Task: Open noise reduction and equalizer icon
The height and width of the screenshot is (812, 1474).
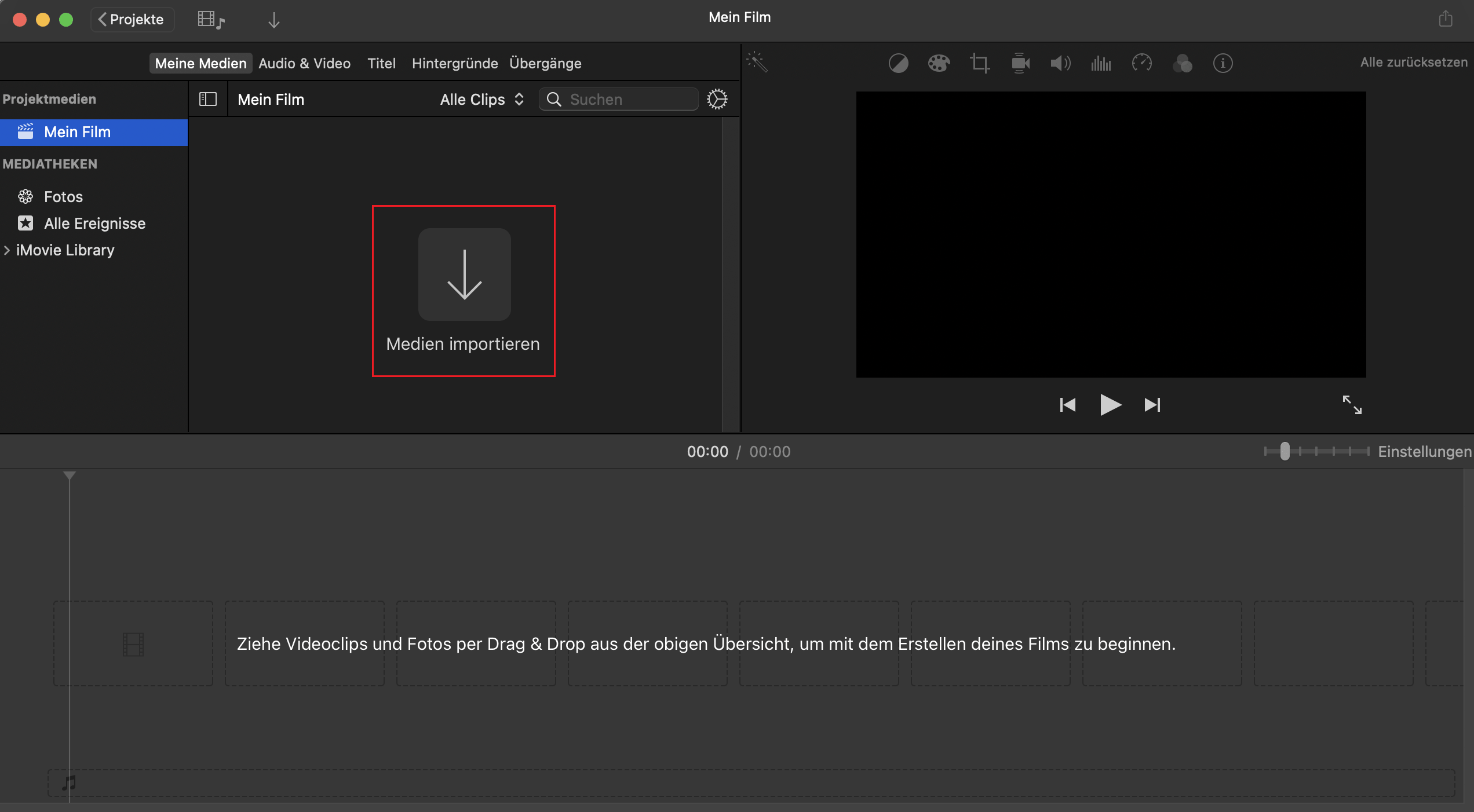Action: coord(1101,63)
